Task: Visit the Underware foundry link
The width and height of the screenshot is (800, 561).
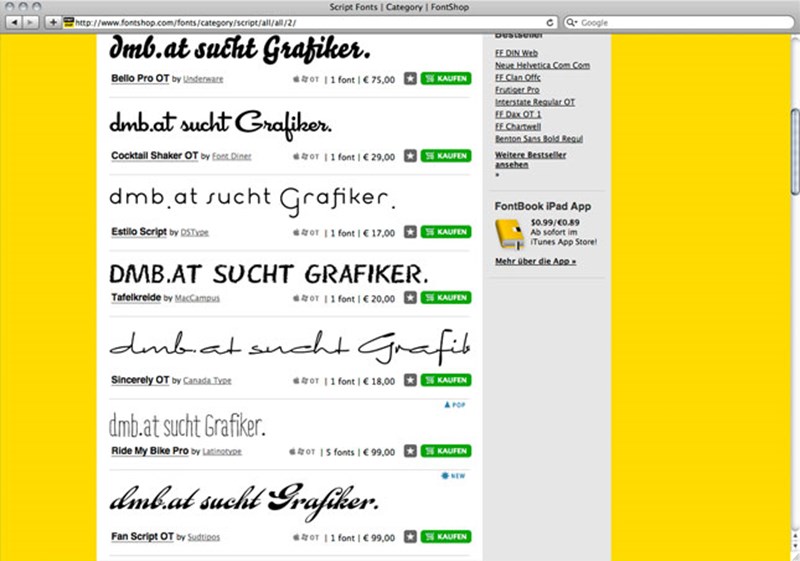Action: [x=203, y=79]
